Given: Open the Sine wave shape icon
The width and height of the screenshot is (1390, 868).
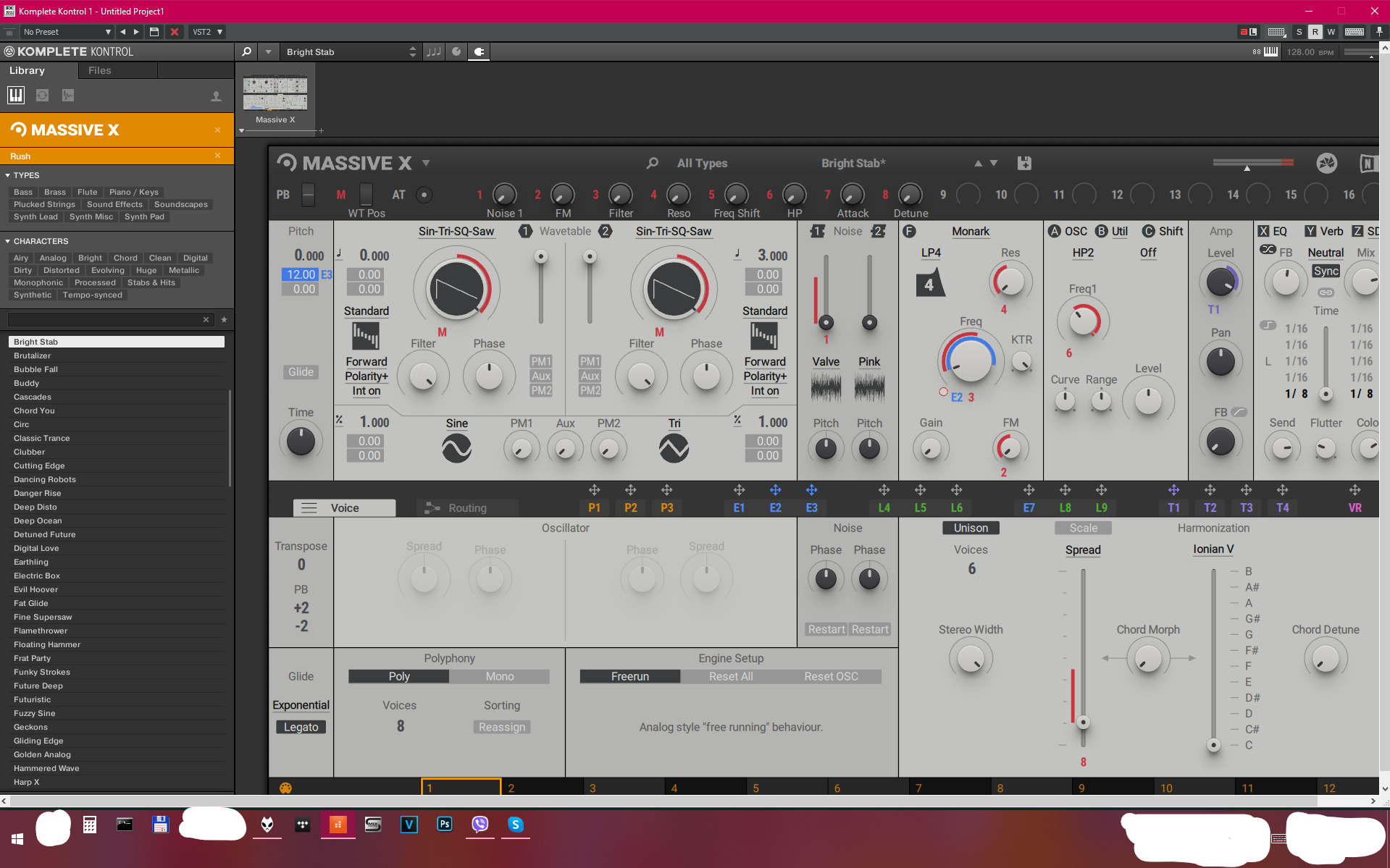Looking at the screenshot, I should pyautogui.click(x=456, y=449).
